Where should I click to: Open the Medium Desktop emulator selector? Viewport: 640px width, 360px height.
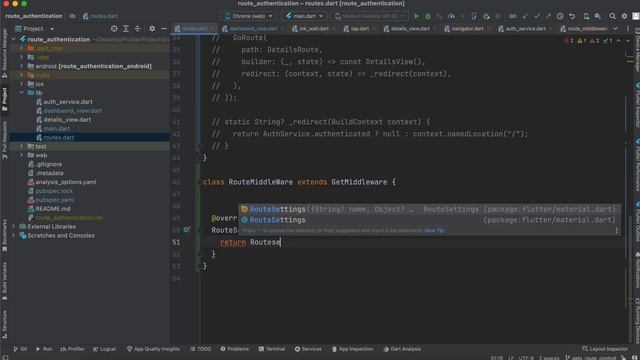pos(369,16)
